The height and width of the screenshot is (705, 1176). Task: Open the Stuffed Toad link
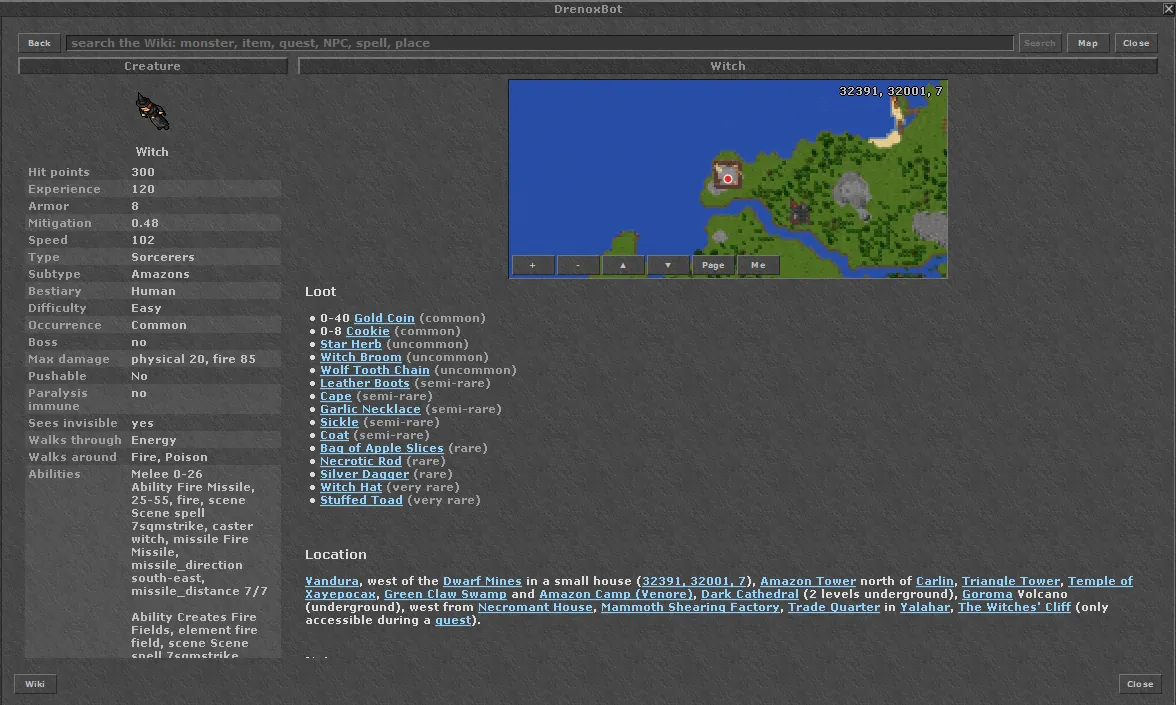[362, 500]
